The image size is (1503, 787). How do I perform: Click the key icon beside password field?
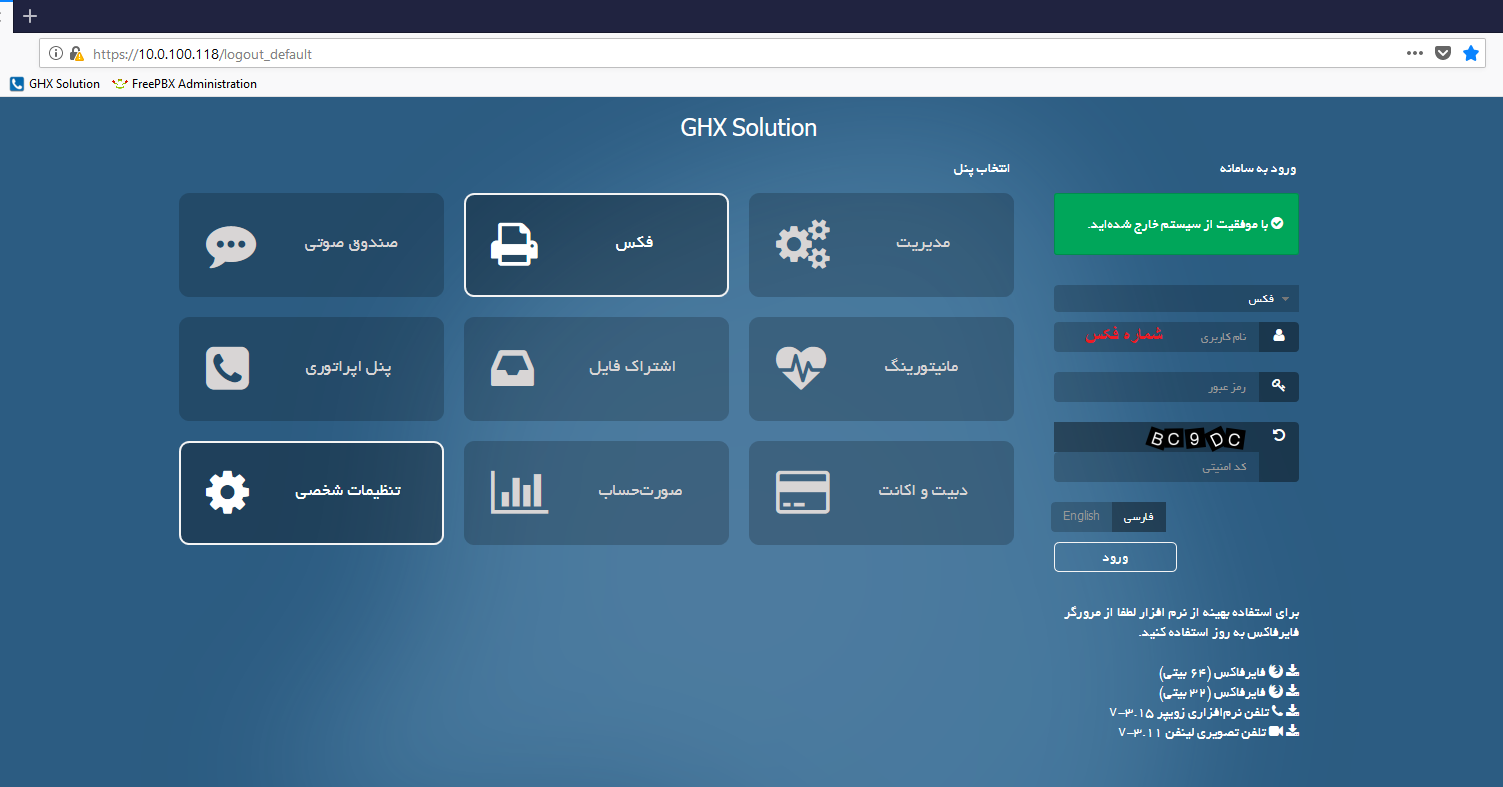tap(1279, 386)
